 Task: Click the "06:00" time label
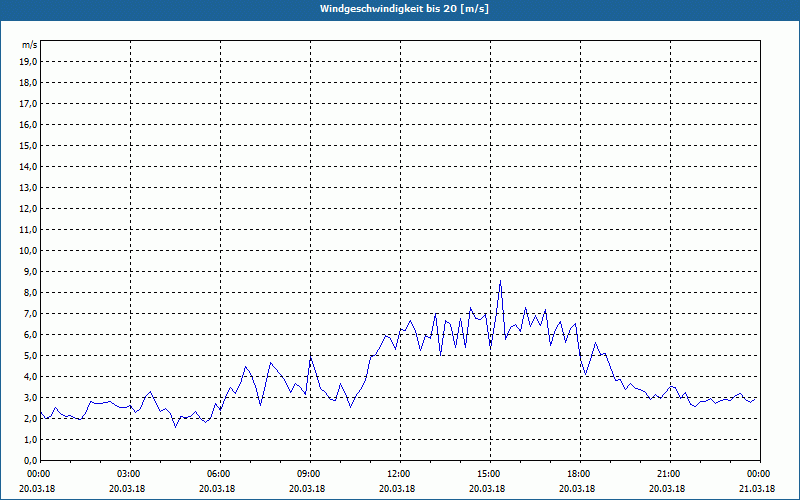[x=220, y=474]
